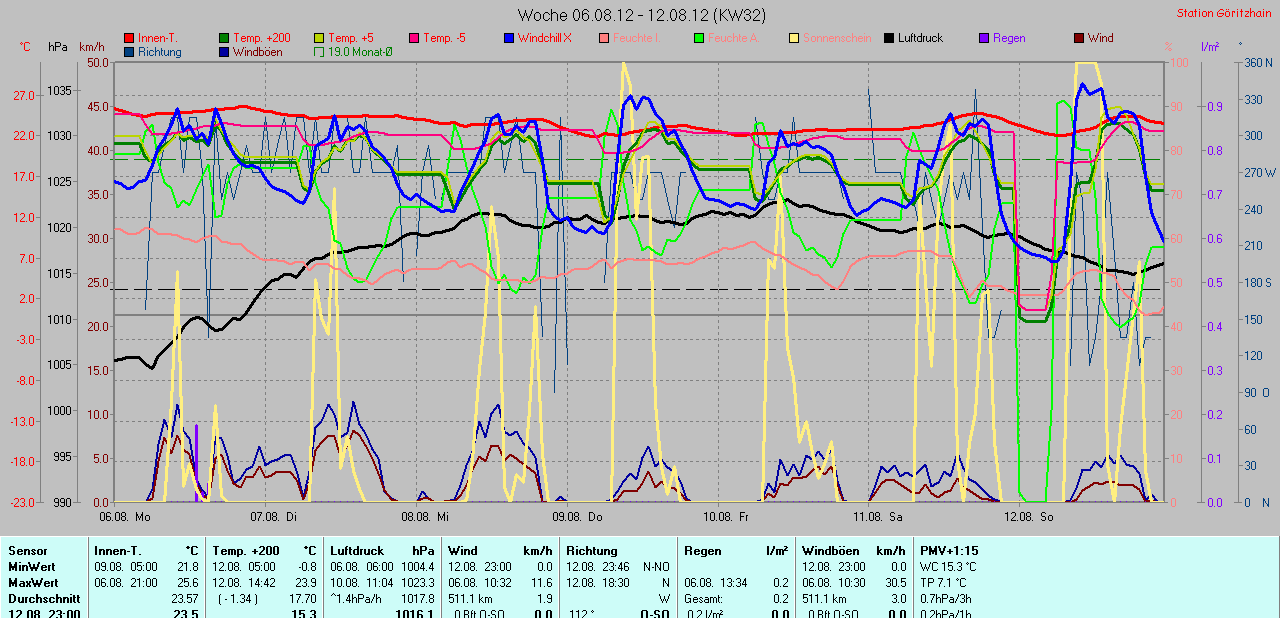Click the 'MaxWert' row label
The image size is (1284, 618).
pos(33,582)
